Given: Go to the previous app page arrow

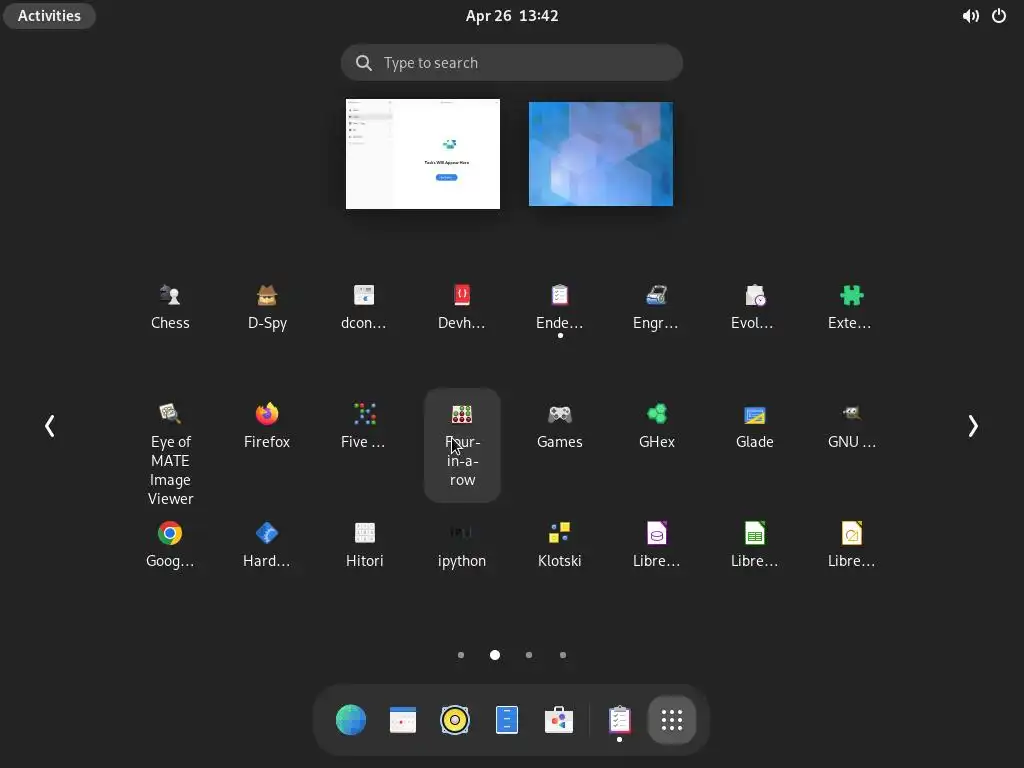Looking at the screenshot, I should pos(50,426).
